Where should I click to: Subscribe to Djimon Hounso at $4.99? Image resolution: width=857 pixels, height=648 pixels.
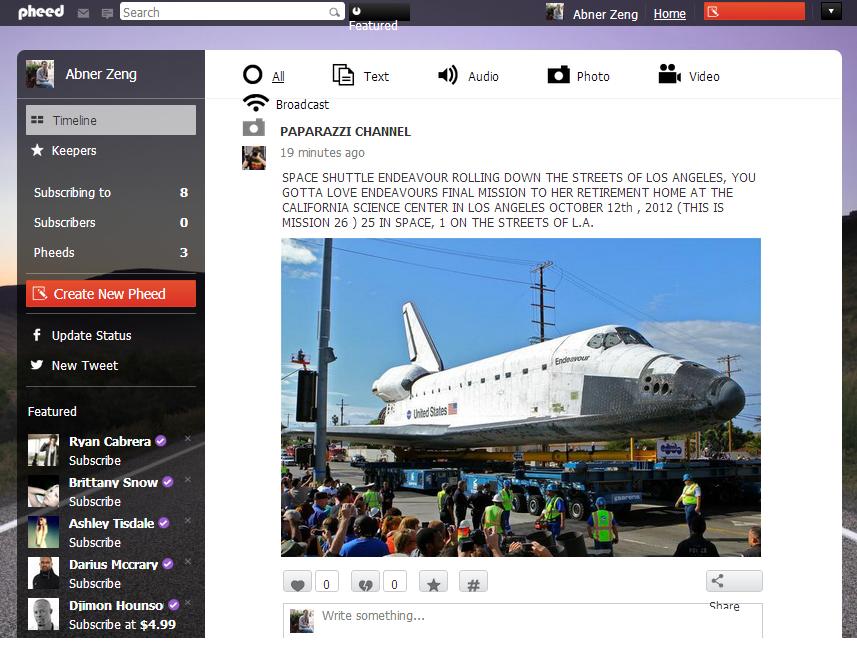tap(122, 625)
